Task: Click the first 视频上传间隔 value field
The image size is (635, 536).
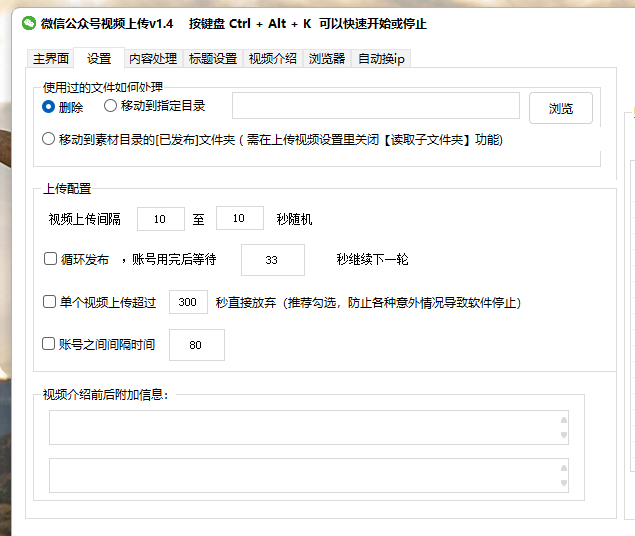Action: pyautogui.click(x=161, y=219)
